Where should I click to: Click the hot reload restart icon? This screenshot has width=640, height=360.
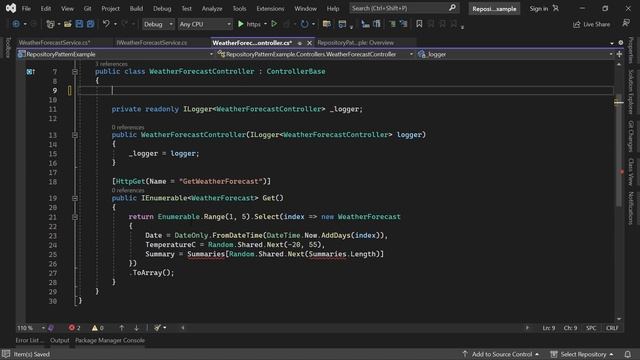[x=304, y=24]
